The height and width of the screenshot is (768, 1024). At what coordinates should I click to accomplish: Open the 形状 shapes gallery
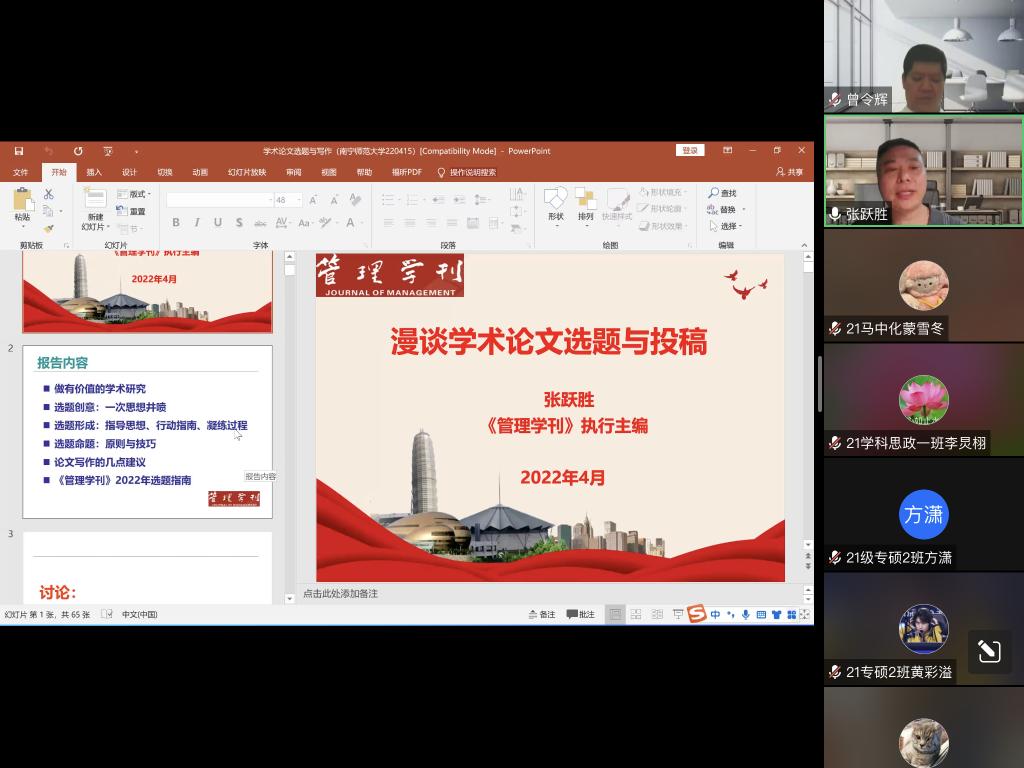click(556, 206)
